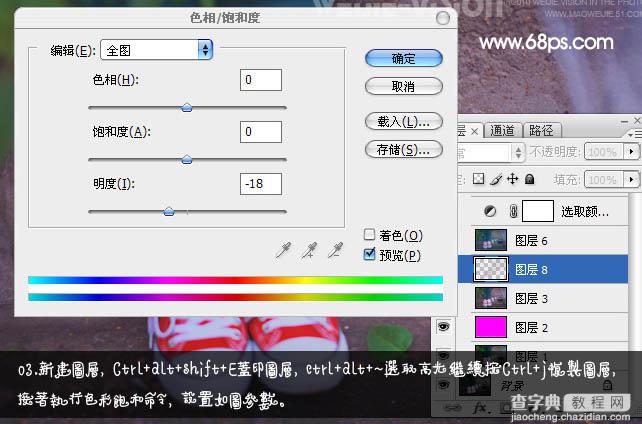This screenshot has width=642, height=424.
Task: Click the 图层 6 thumbnail
Action: coord(491,240)
